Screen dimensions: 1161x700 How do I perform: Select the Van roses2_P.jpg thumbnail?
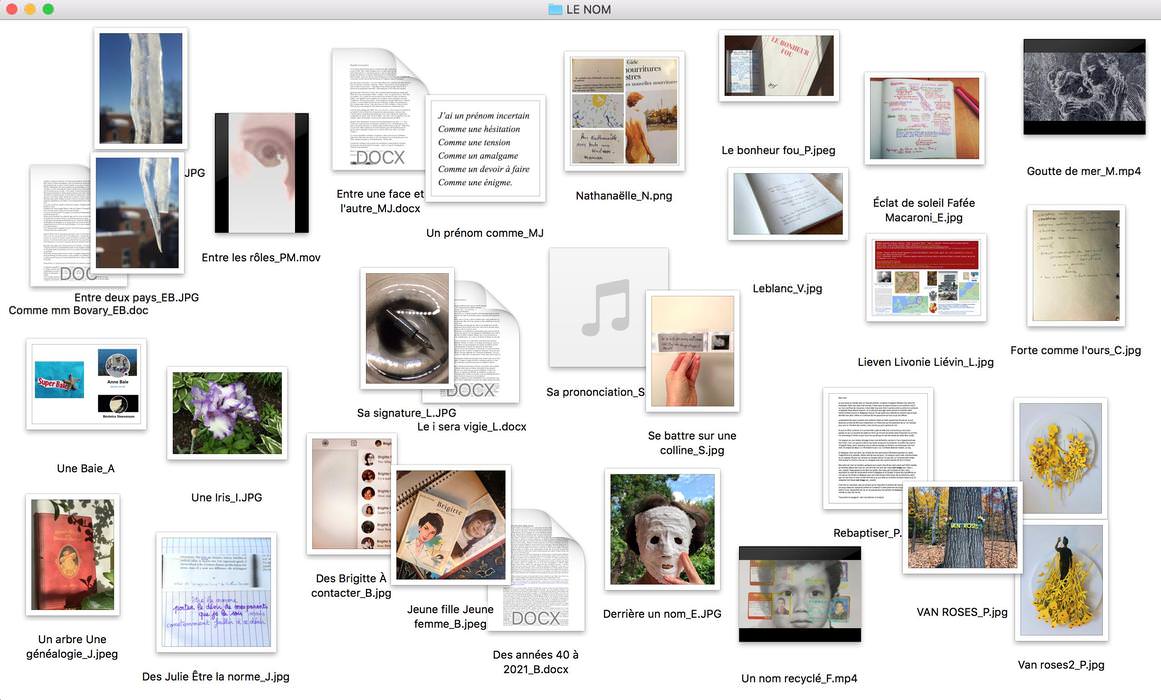(1061, 580)
